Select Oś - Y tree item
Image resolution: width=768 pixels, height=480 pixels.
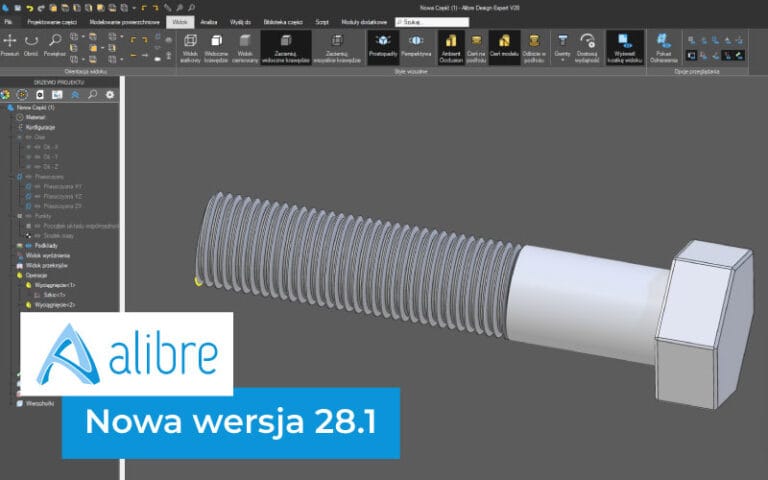click(50, 157)
